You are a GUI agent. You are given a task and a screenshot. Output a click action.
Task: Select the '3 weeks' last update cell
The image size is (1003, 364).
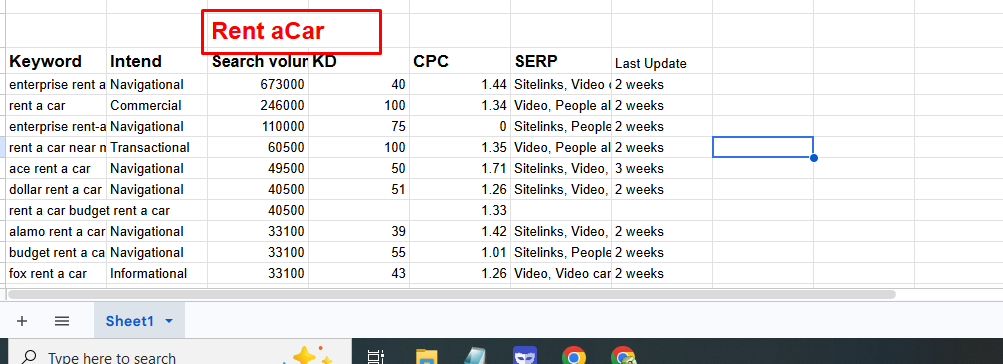pos(662,169)
